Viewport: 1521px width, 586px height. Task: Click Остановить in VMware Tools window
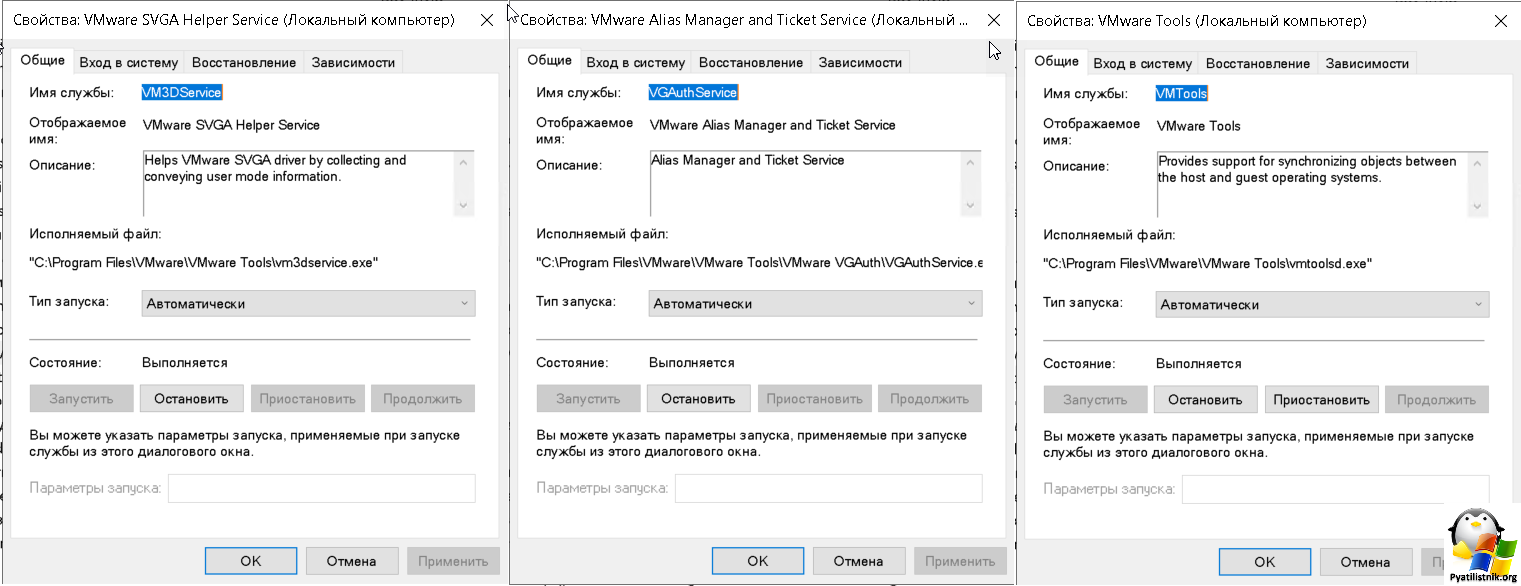[1205, 399]
